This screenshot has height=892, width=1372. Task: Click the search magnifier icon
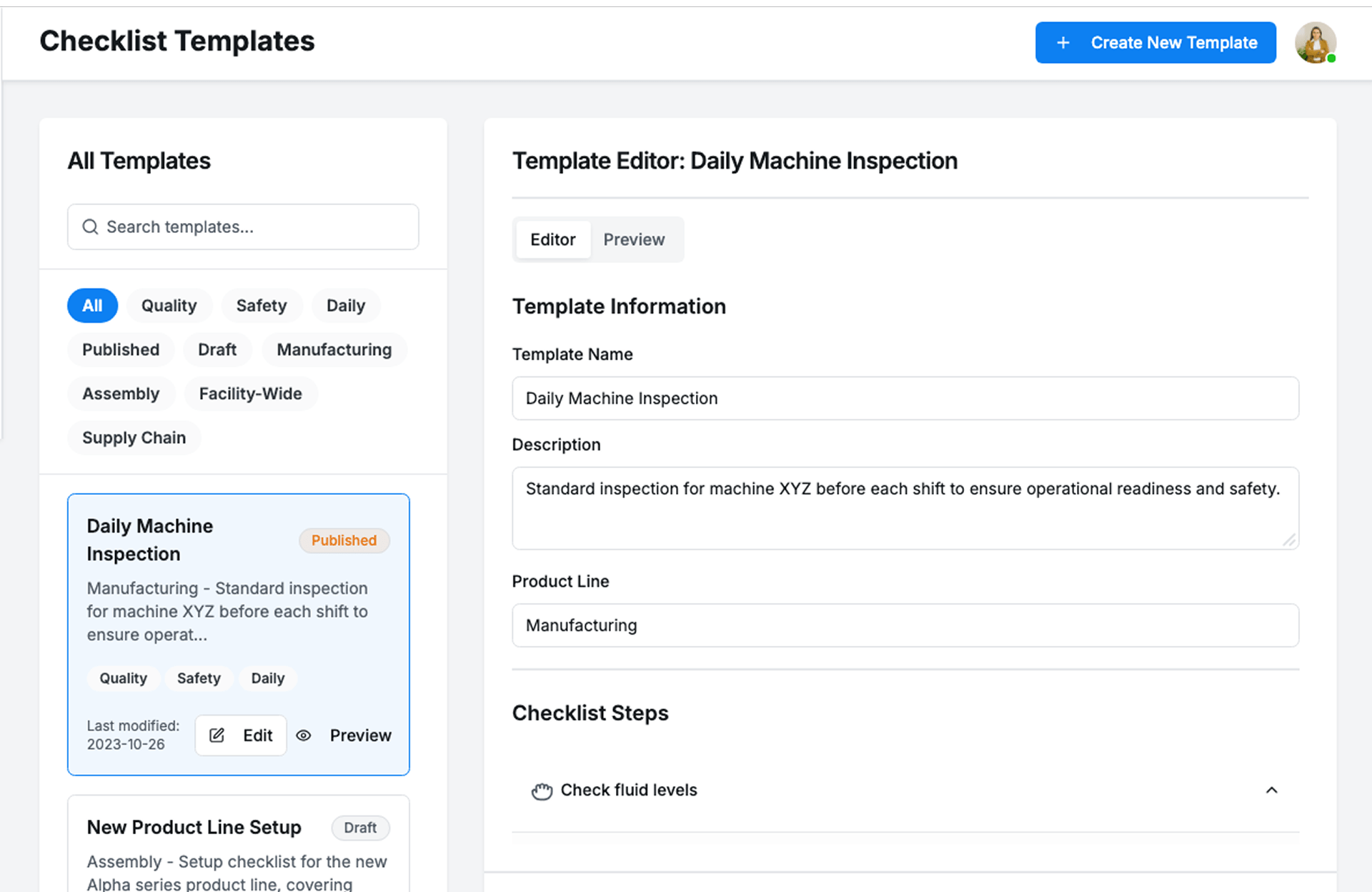click(x=90, y=227)
